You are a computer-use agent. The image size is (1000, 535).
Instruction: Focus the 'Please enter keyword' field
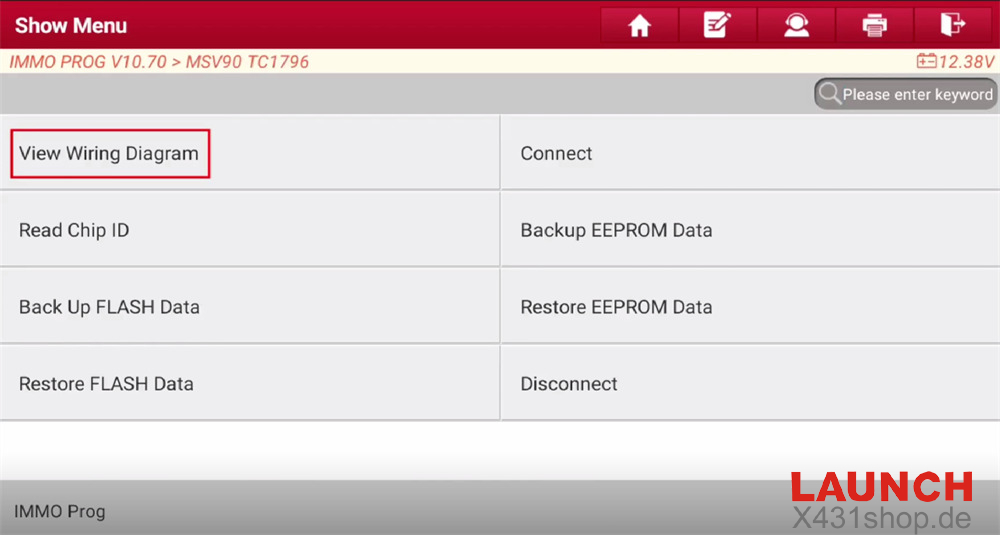916,94
